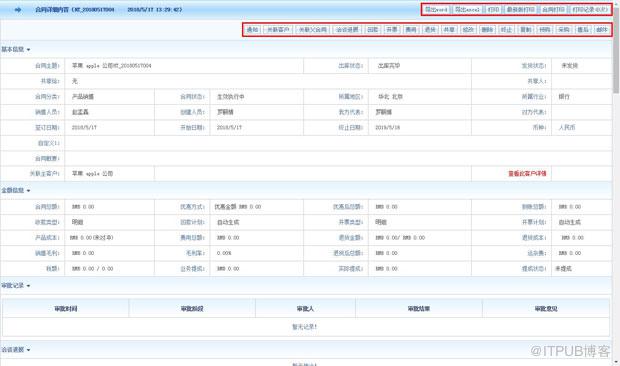
Task: Click the 银行 industry value
Action: (564, 96)
